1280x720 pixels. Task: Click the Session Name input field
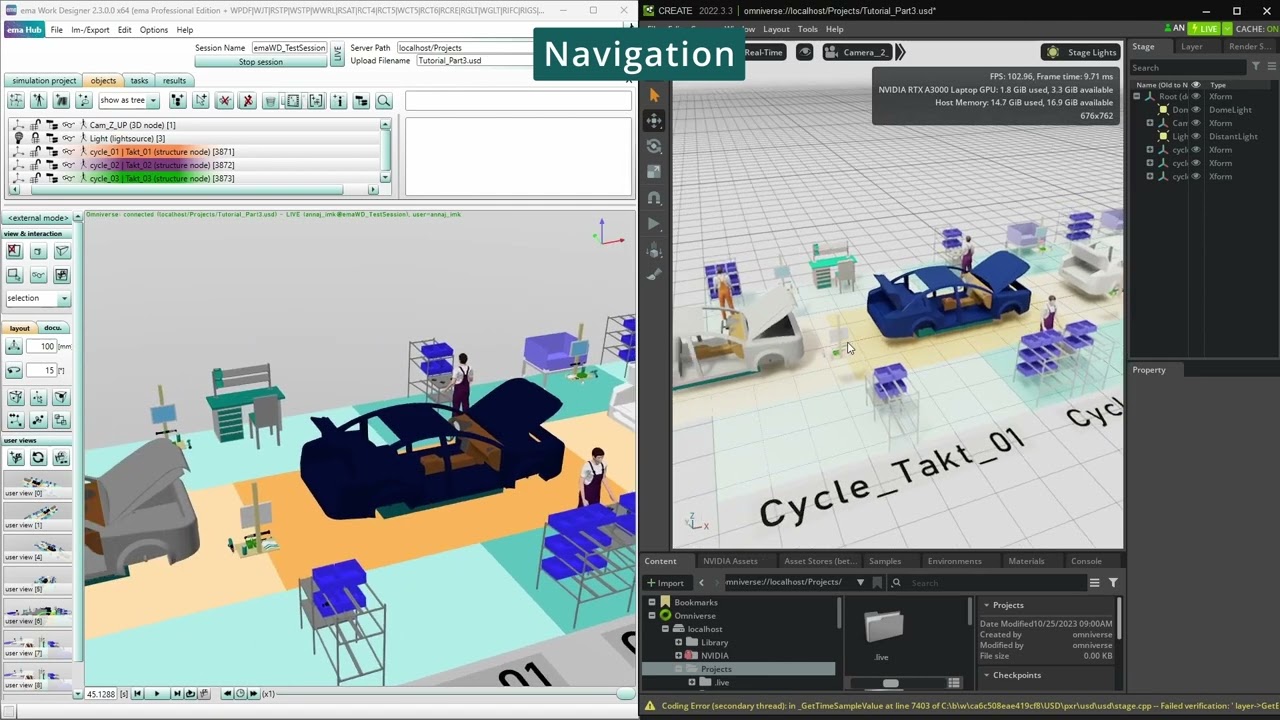pyautogui.click(x=288, y=48)
